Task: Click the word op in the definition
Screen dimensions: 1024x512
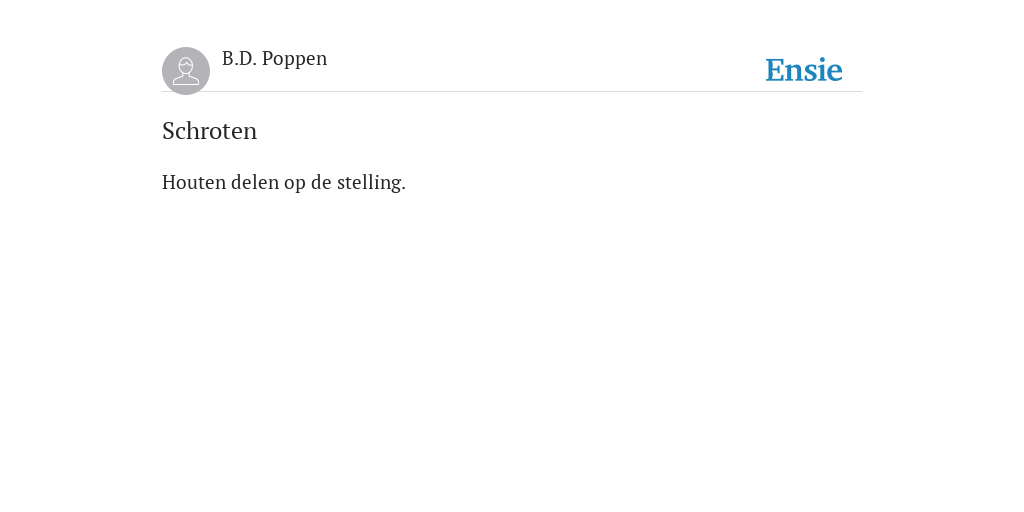Action: [295, 184]
